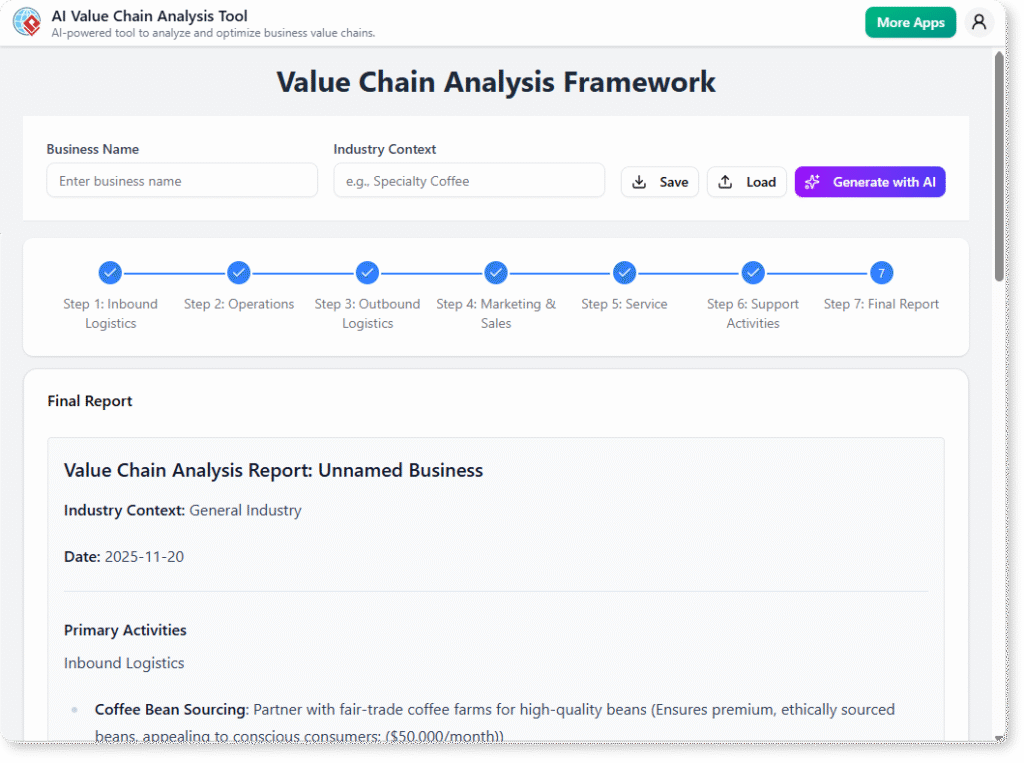Click the Business Name input field
Image resolution: width=1024 pixels, height=763 pixels.
[181, 180]
